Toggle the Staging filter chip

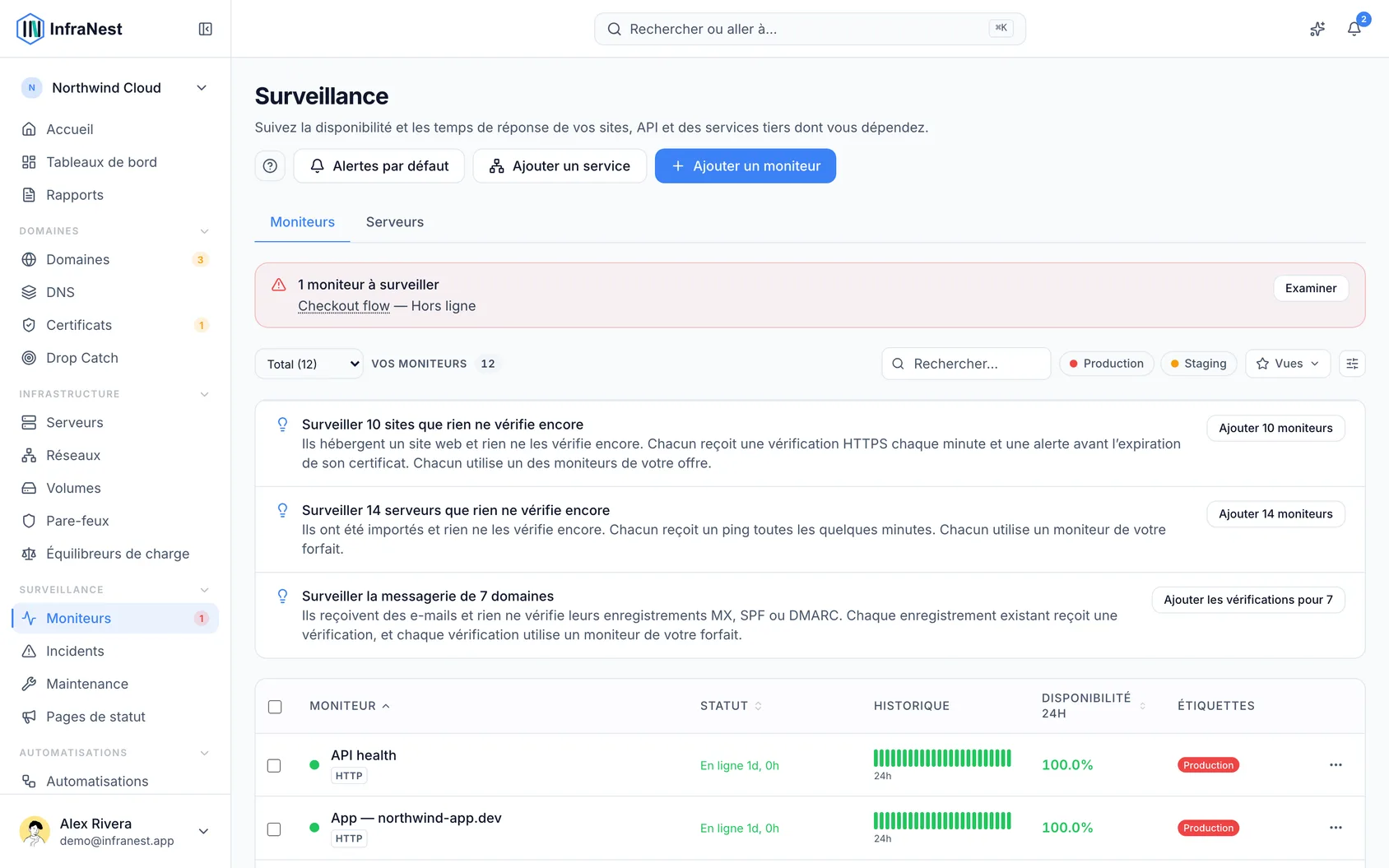pyautogui.click(x=1198, y=364)
